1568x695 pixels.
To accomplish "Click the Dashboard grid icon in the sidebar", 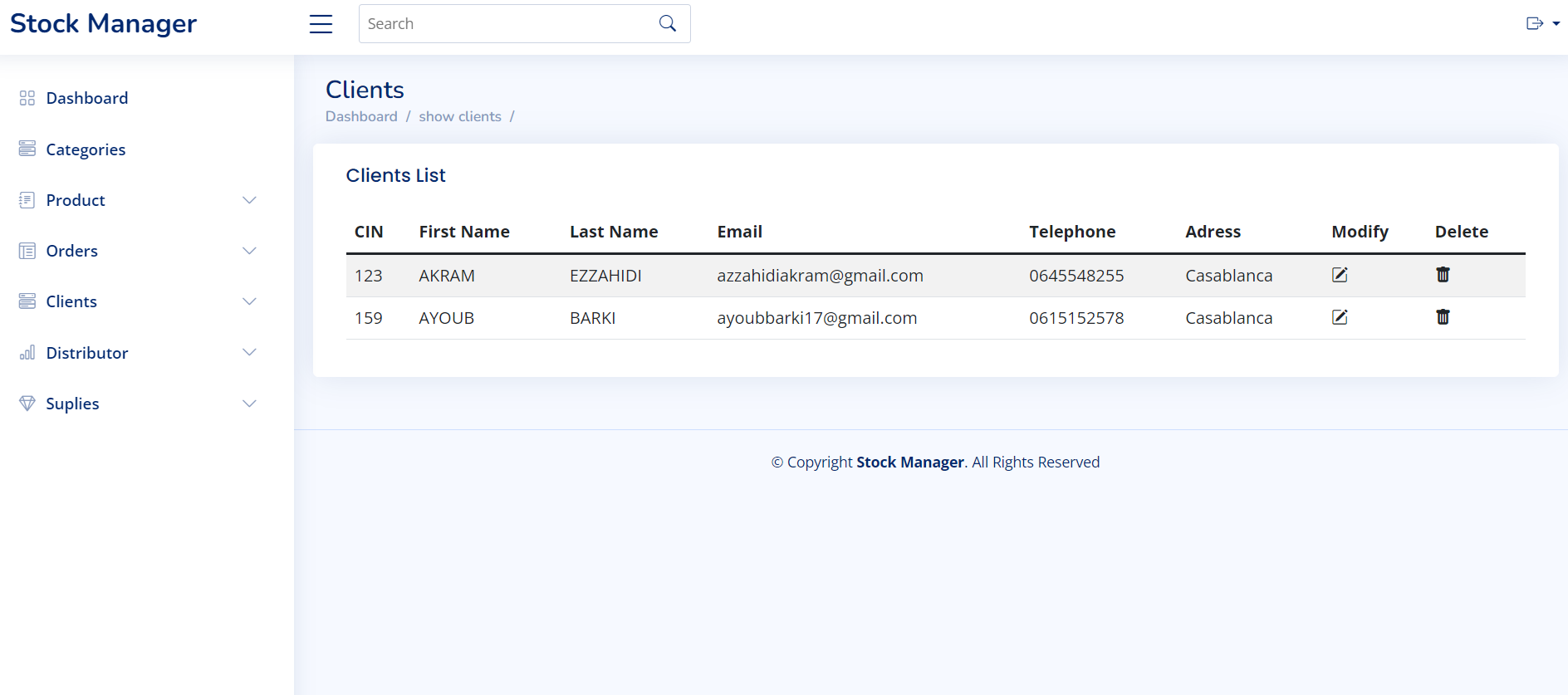I will tap(27, 98).
